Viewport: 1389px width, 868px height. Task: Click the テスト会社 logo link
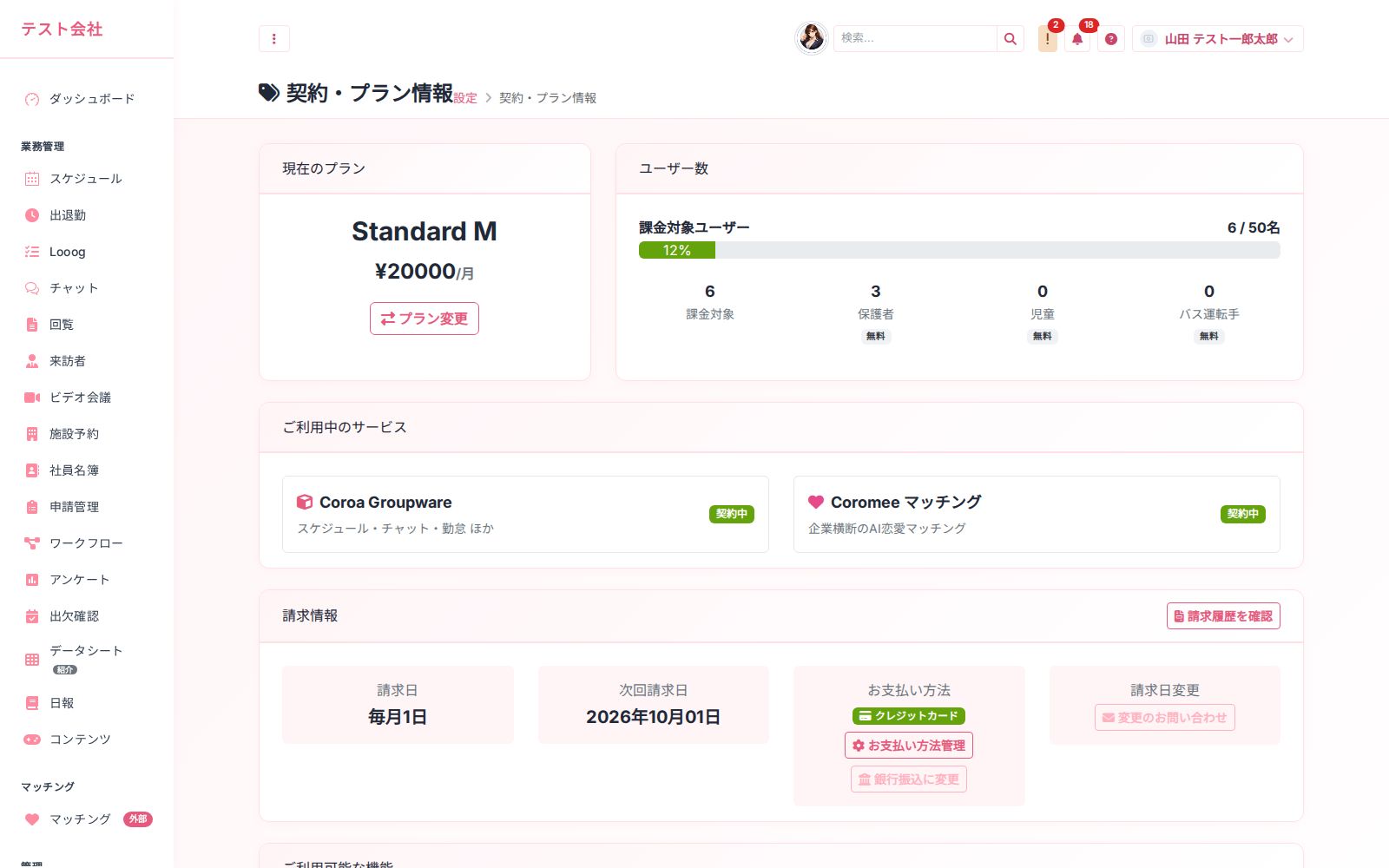click(x=62, y=30)
